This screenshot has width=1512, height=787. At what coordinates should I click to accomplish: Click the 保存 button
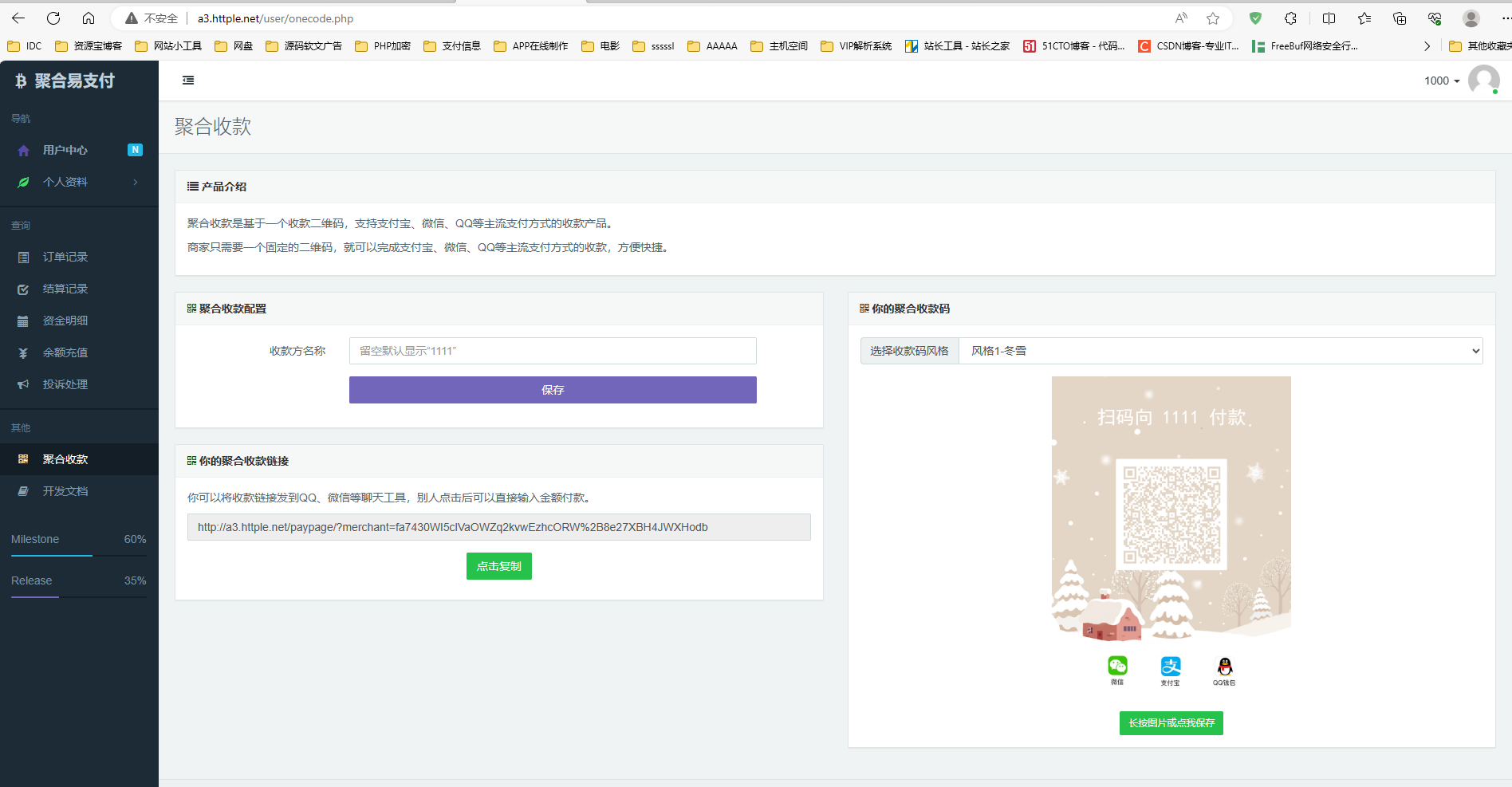tap(553, 390)
